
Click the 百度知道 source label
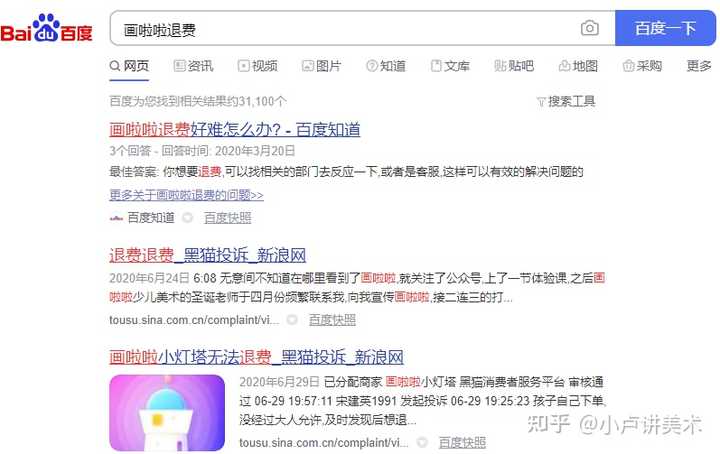tap(151, 218)
